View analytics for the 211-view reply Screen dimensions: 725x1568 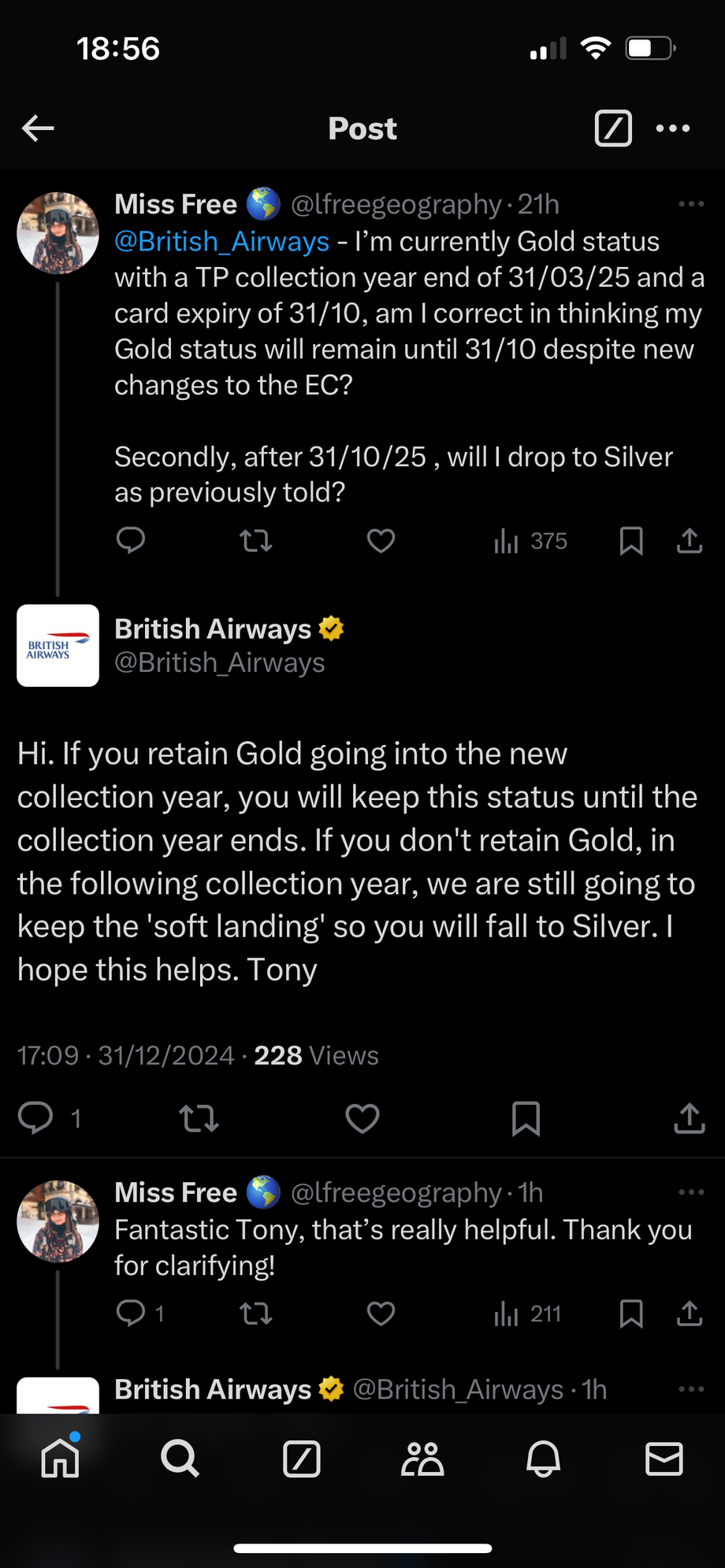click(x=527, y=1314)
